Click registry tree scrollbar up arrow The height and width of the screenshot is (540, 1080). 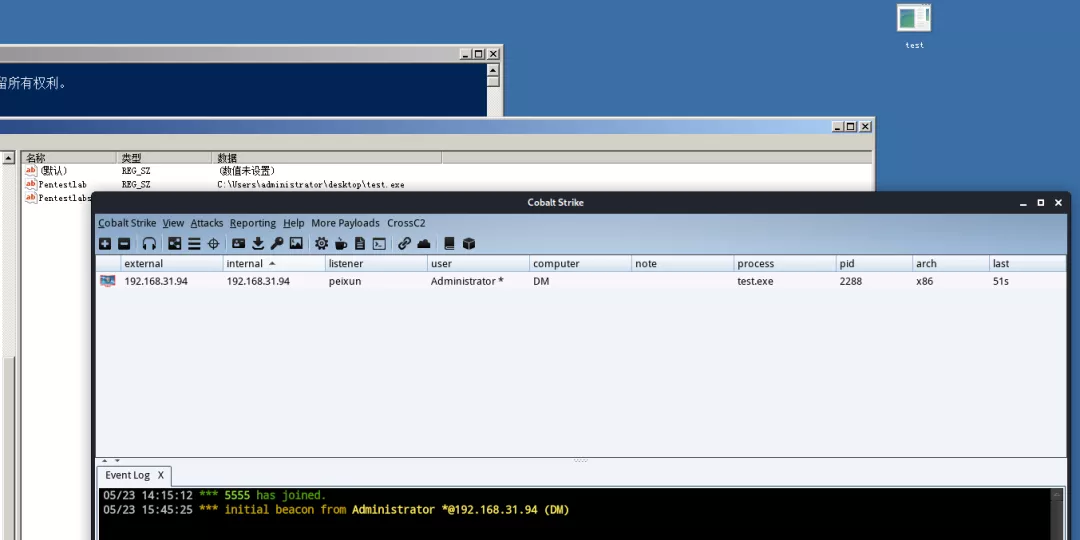pyautogui.click(x=8, y=158)
